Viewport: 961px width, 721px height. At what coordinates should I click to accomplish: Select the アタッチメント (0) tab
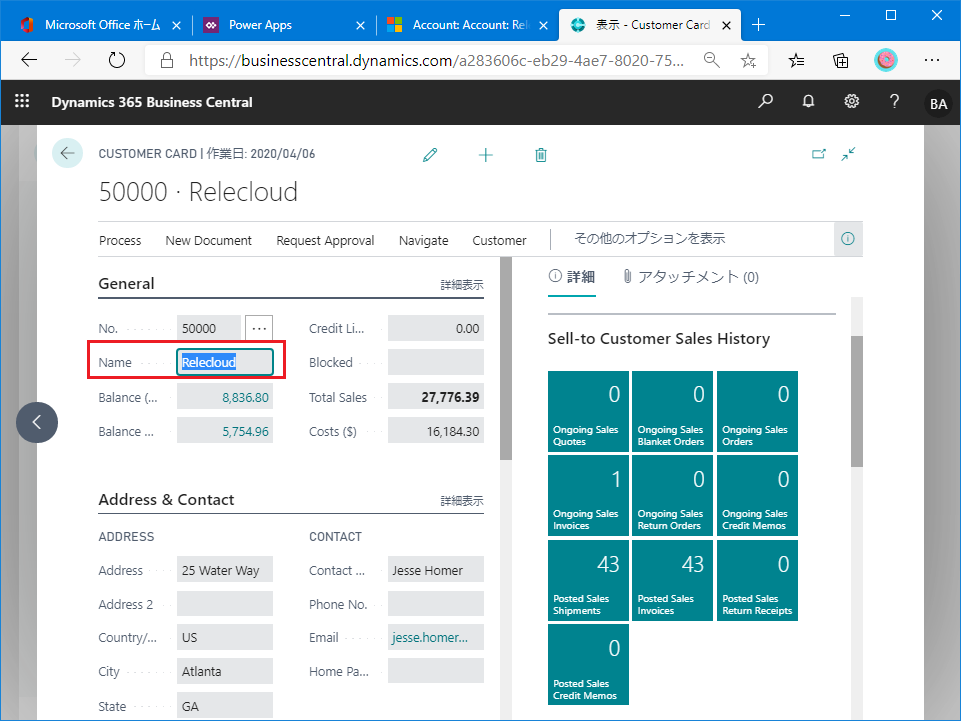691,277
